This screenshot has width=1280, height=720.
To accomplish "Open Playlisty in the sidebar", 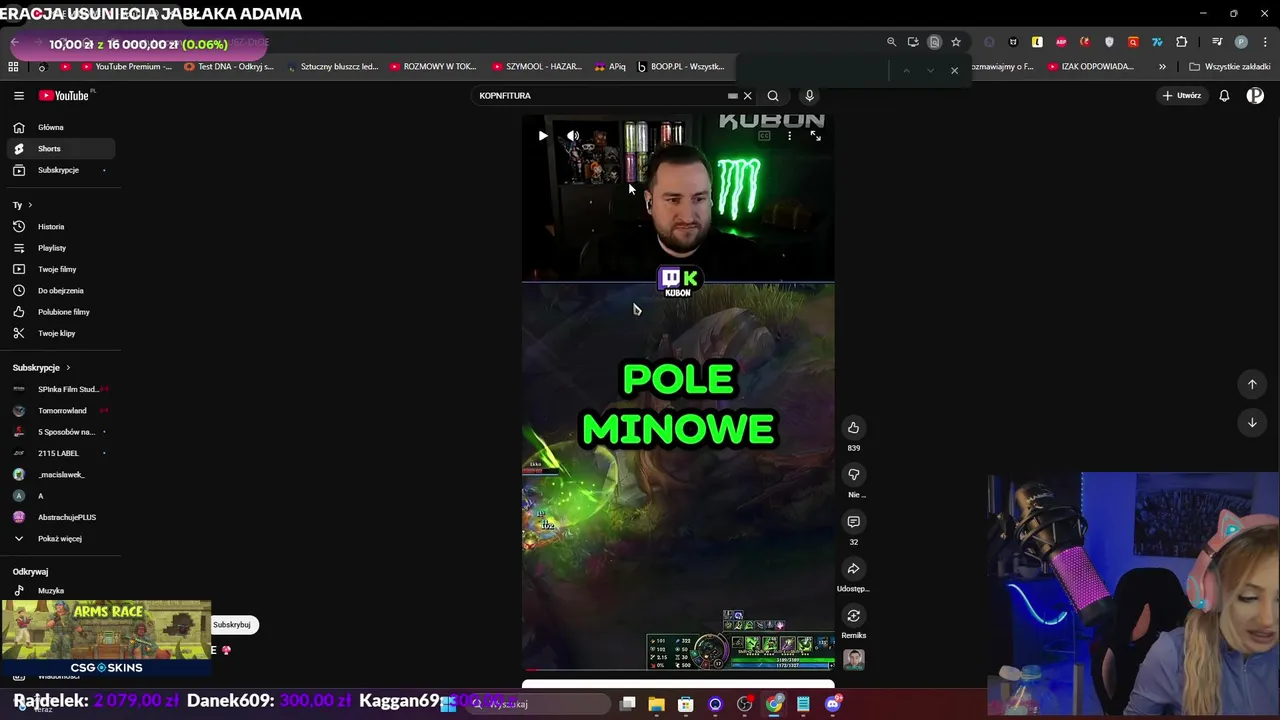I will tap(61, 248).
